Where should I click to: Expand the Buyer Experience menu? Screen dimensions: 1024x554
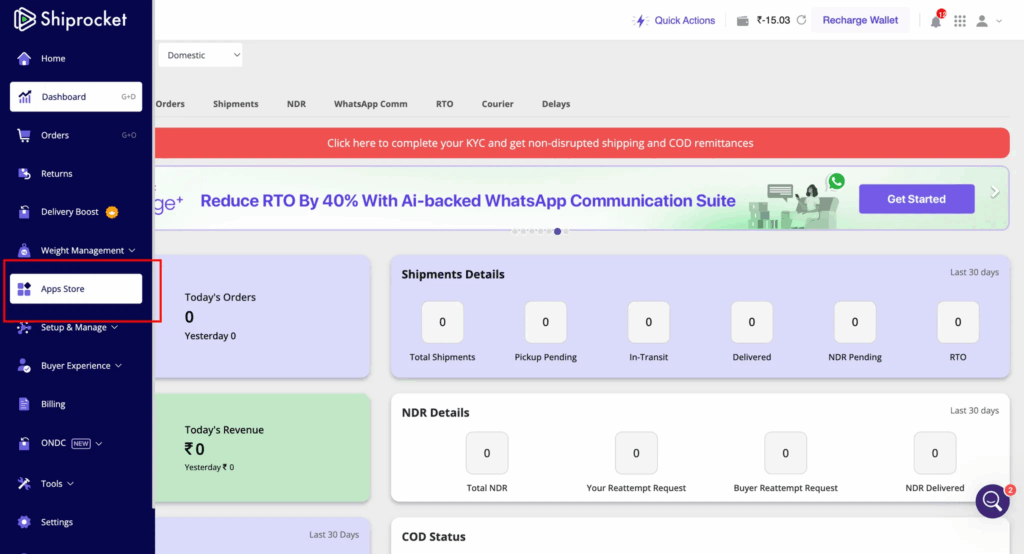click(x=75, y=366)
